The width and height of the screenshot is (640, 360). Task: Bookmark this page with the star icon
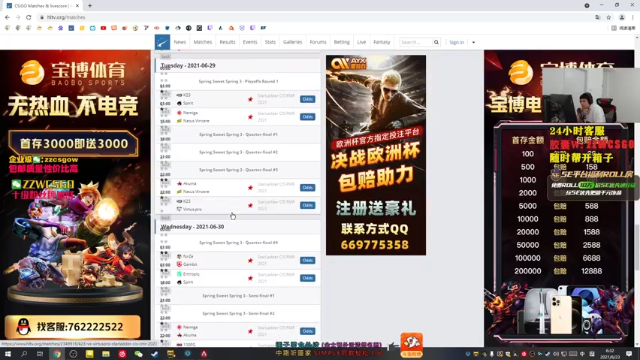pyautogui.click(x=609, y=17)
